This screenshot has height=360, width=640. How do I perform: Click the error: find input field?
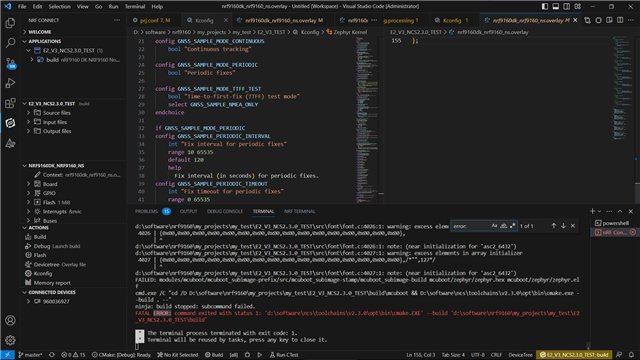pos(470,226)
